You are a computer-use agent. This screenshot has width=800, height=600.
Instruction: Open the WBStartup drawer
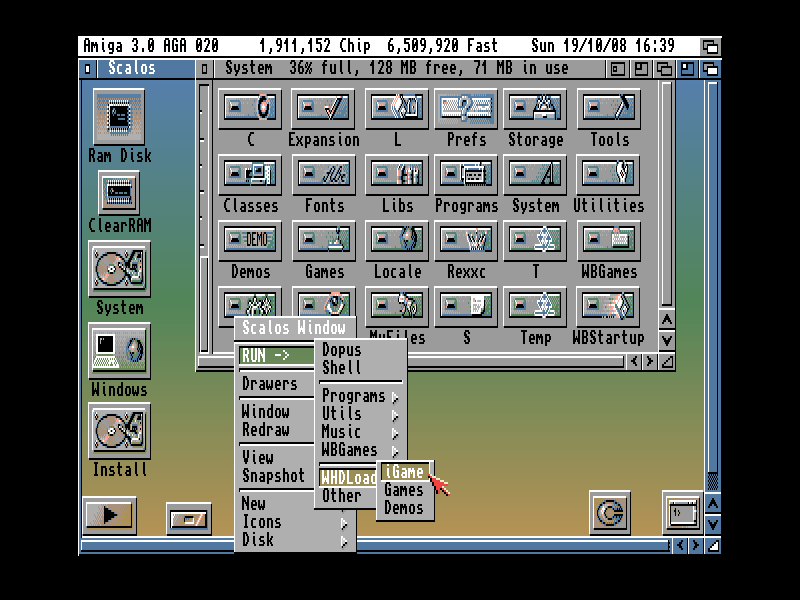(x=608, y=306)
